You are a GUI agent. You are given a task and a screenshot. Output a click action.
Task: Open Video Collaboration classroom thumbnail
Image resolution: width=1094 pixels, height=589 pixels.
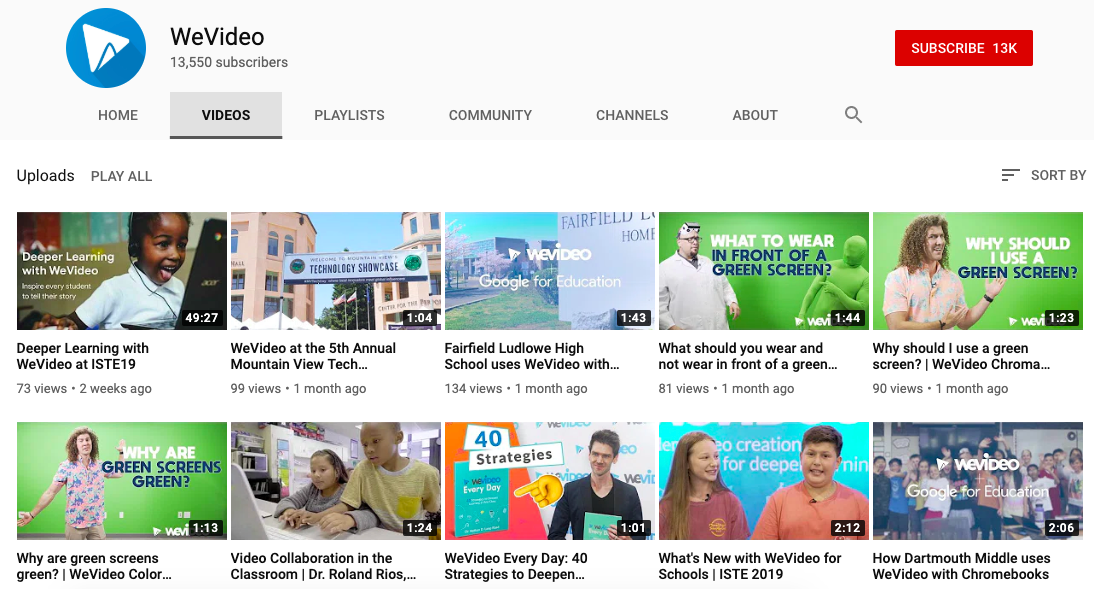(336, 481)
